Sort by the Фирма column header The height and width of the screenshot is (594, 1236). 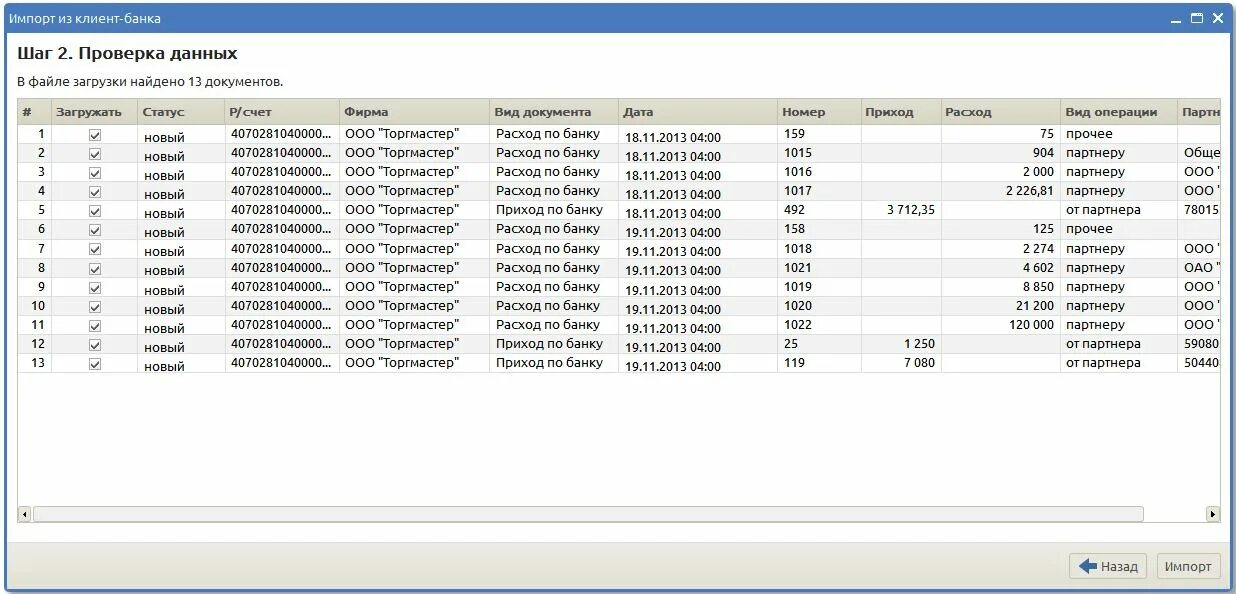[415, 112]
